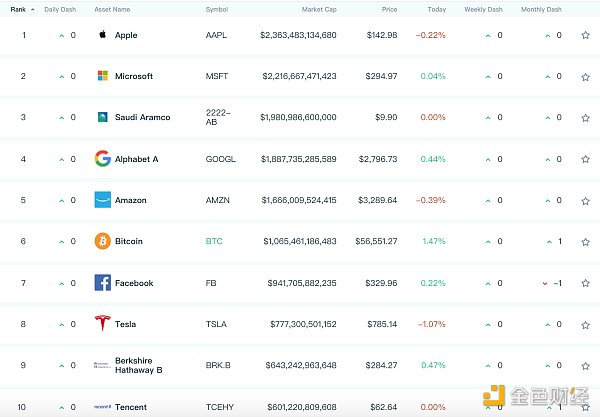Click the Microsoft logo icon

click(102, 76)
